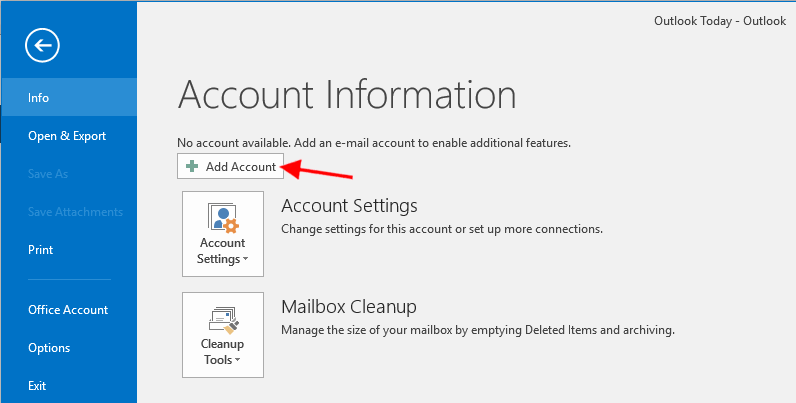
Task: Click the 'No account available' message text
Action: click(x=374, y=143)
